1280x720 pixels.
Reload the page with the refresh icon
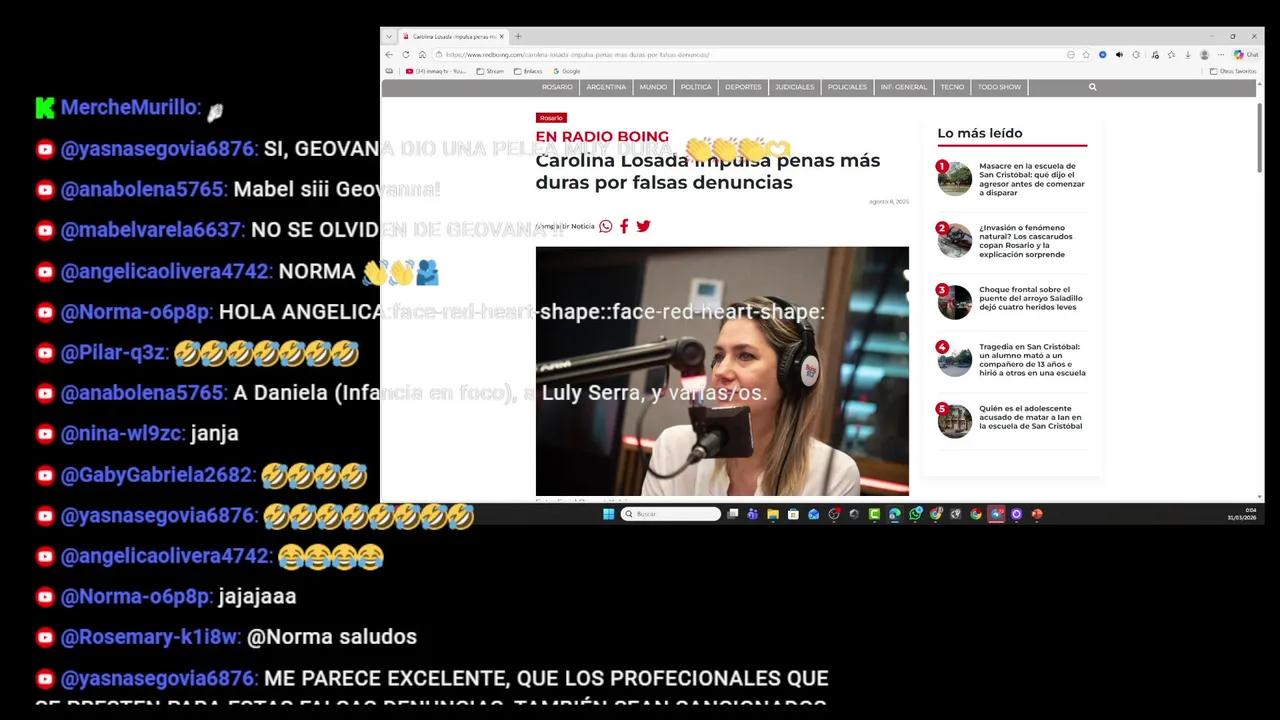[x=407, y=55]
